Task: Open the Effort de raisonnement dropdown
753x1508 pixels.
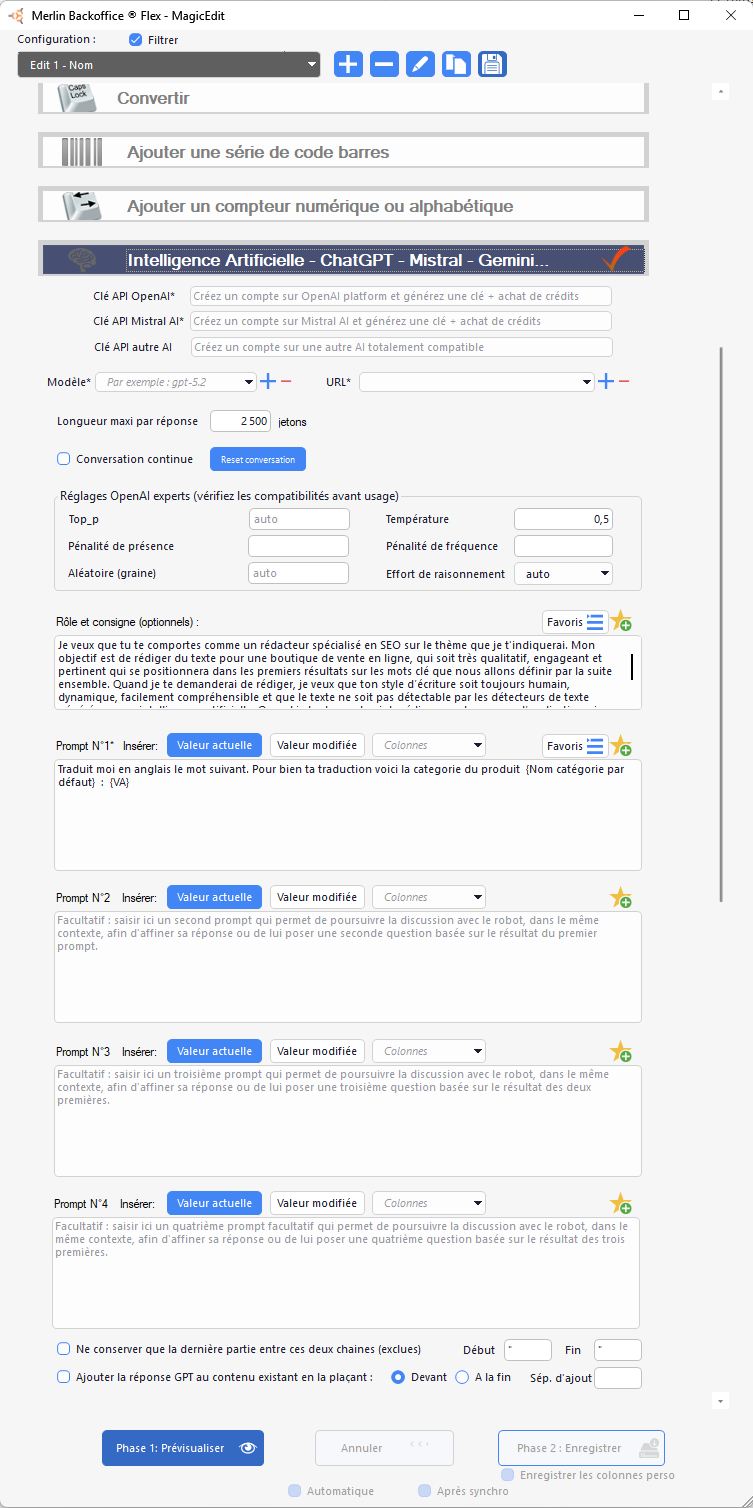Action: [x=562, y=574]
